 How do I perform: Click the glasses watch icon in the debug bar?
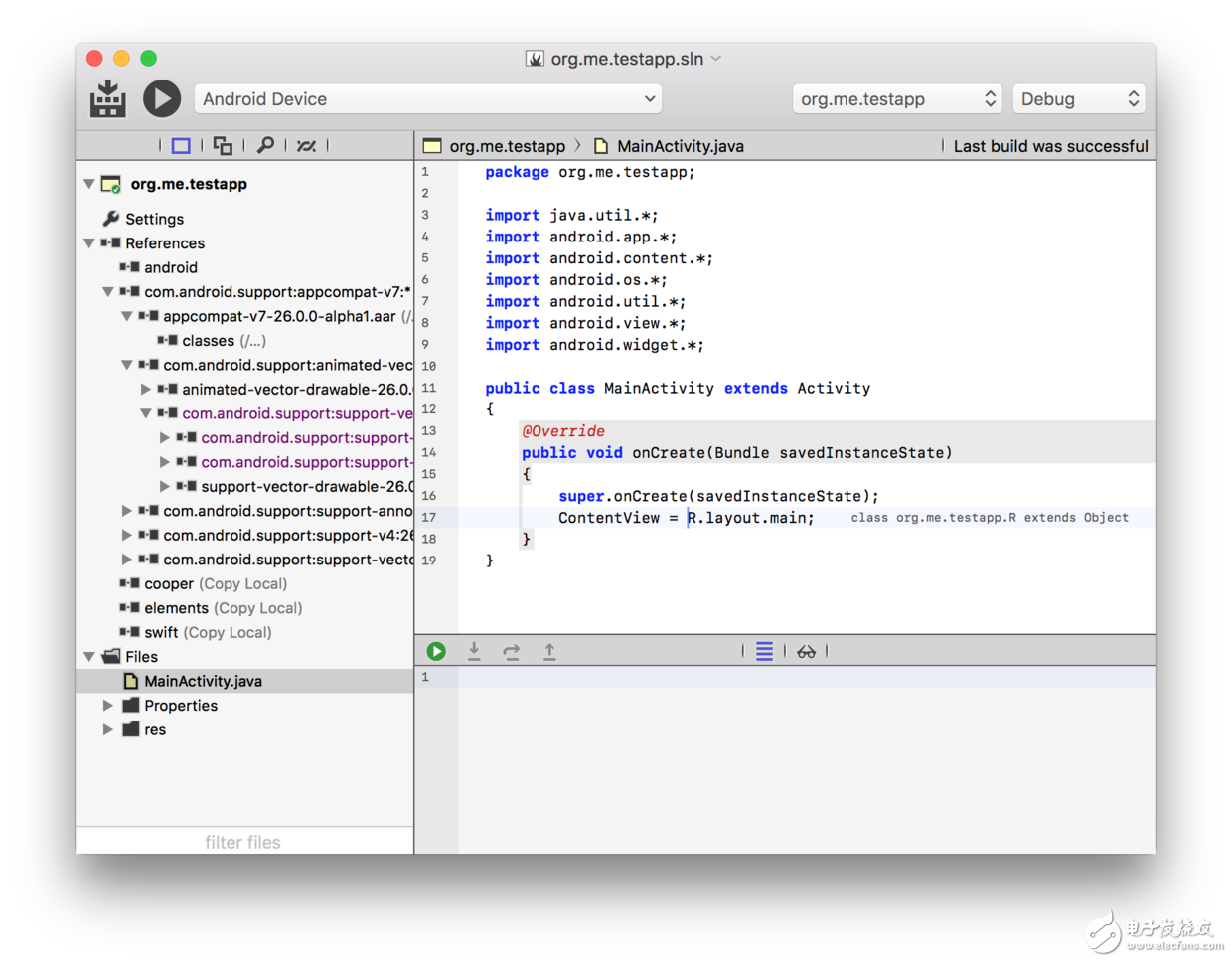(806, 652)
